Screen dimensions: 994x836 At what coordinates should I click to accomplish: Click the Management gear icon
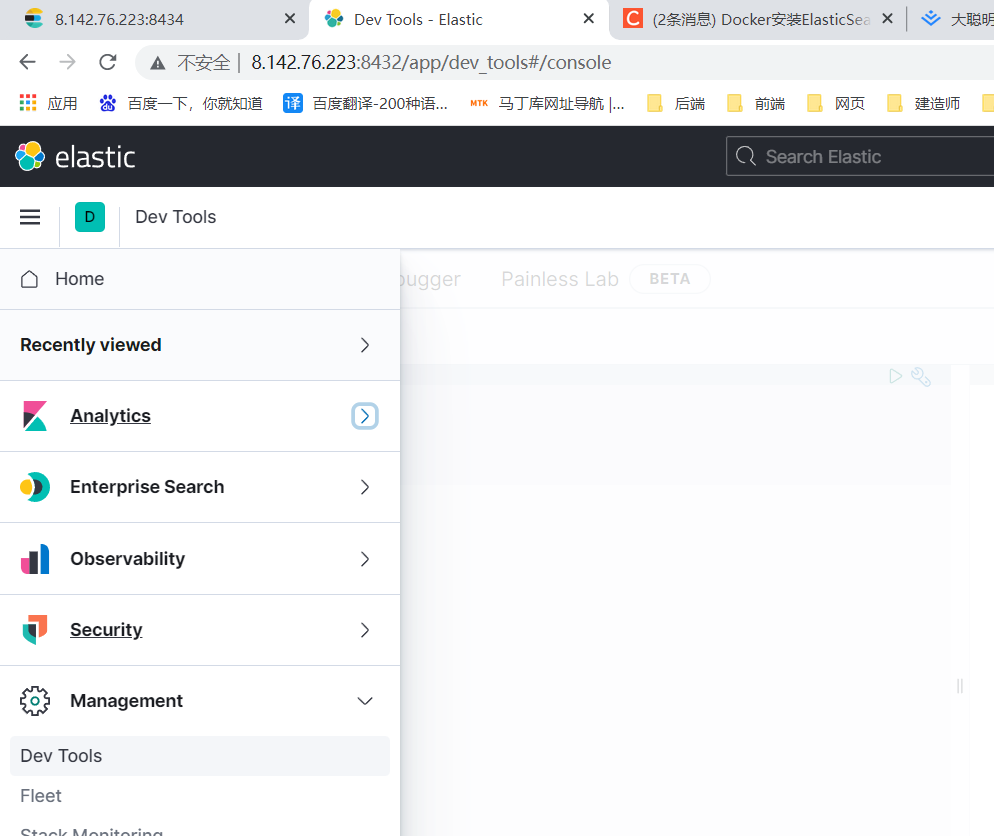pyautogui.click(x=35, y=700)
